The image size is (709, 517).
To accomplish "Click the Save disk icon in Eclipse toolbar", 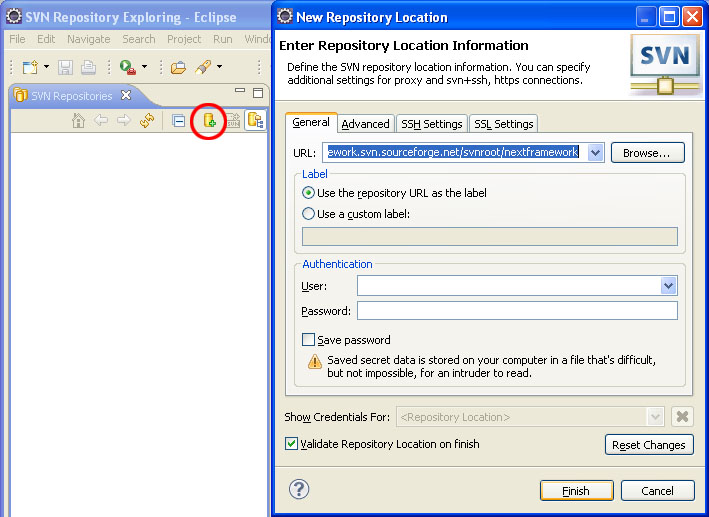I will pos(65,67).
